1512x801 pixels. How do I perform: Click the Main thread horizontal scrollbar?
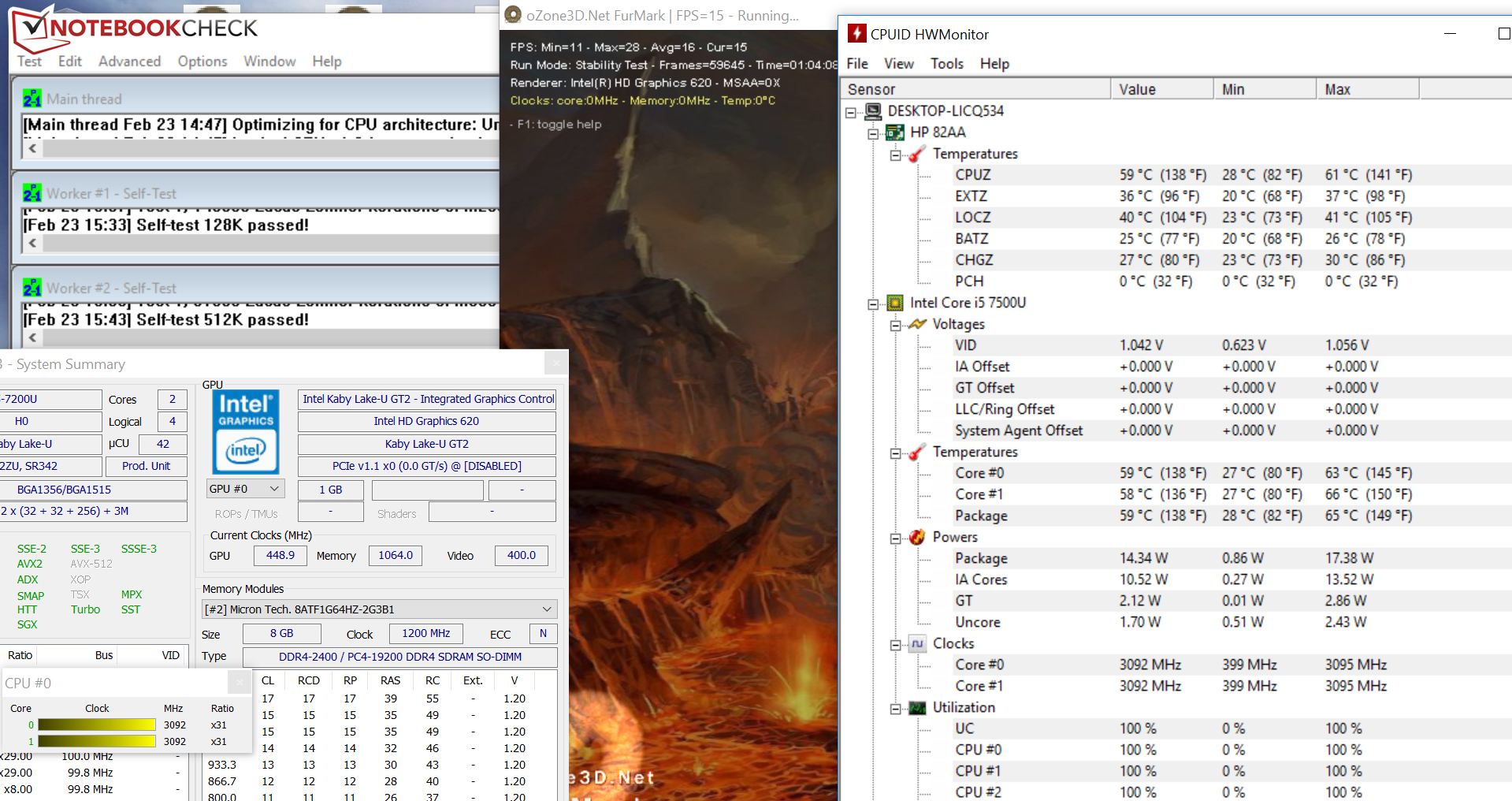(x=268, y=148)
